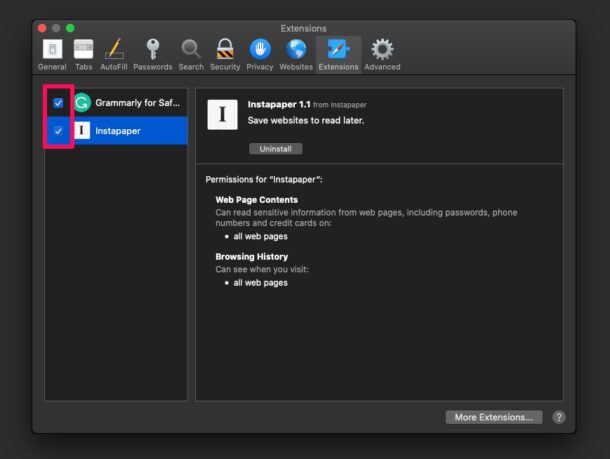
Task: Disable the Grammarly for Safari extension checkbox
Action: point(58,103)
